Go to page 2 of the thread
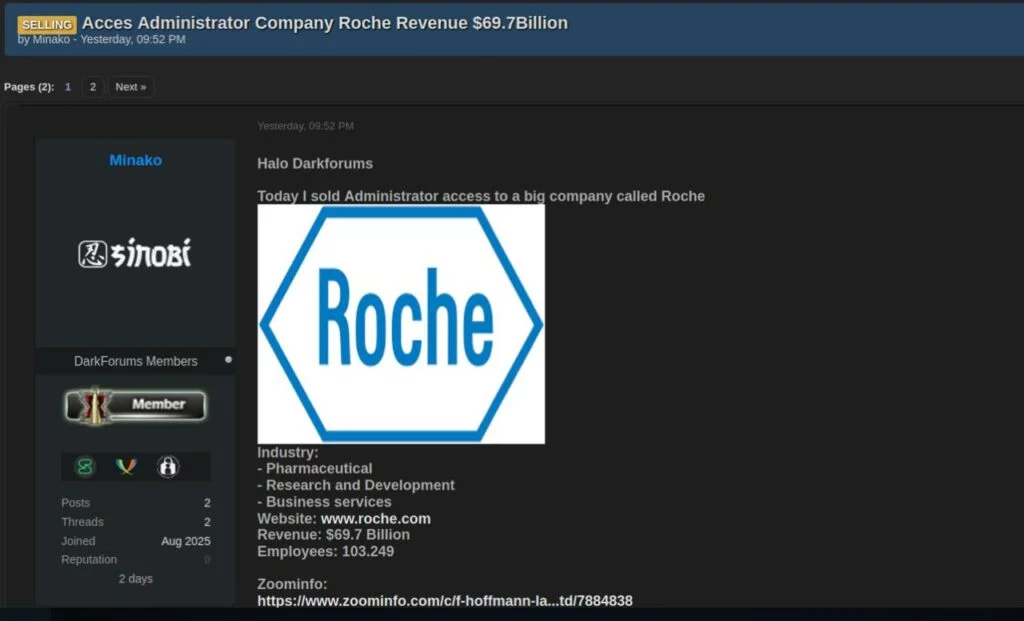1024x621 pixels. [x=92, y=87]
